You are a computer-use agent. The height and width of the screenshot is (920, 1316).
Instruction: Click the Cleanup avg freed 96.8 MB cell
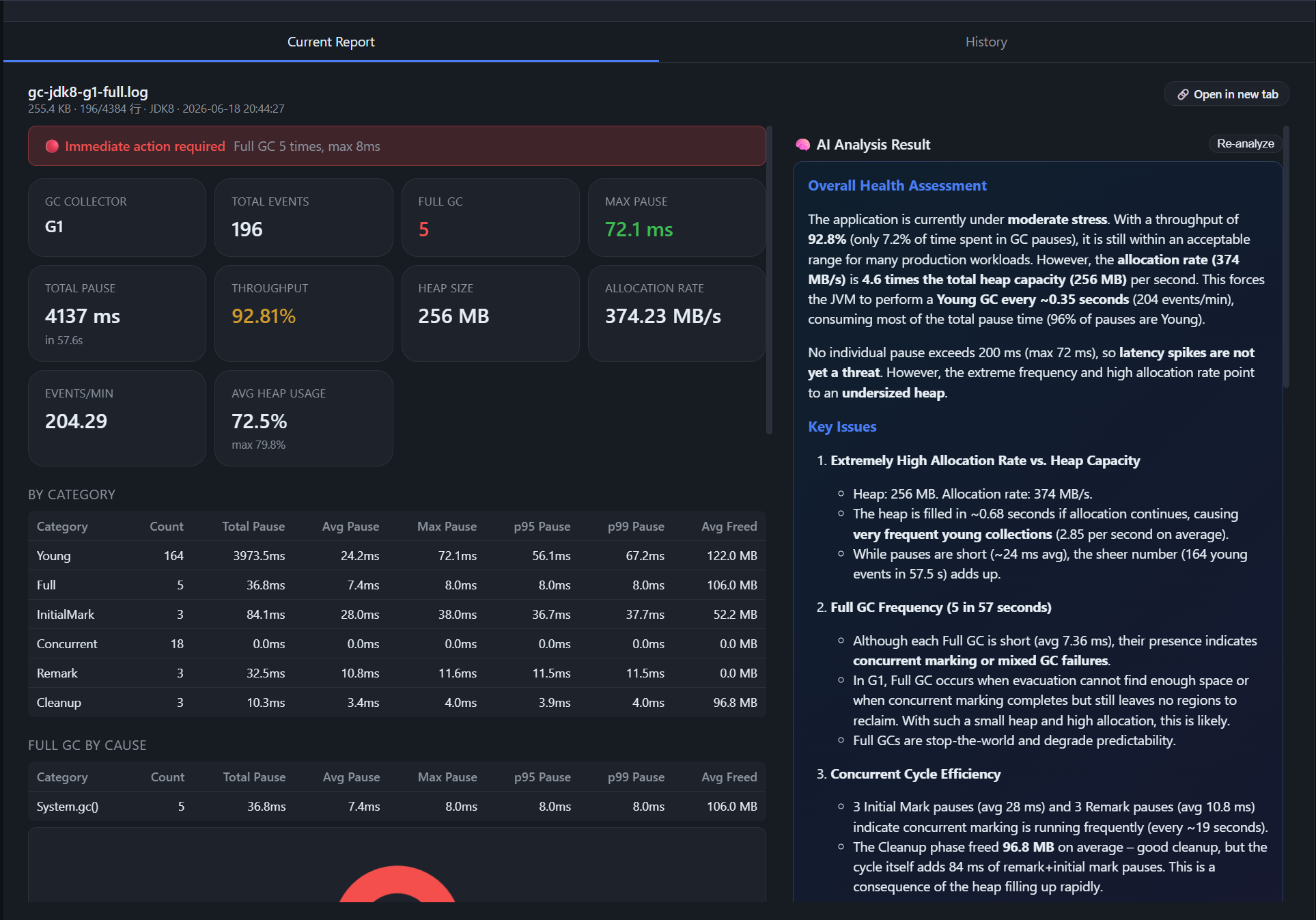coord(735,703)
